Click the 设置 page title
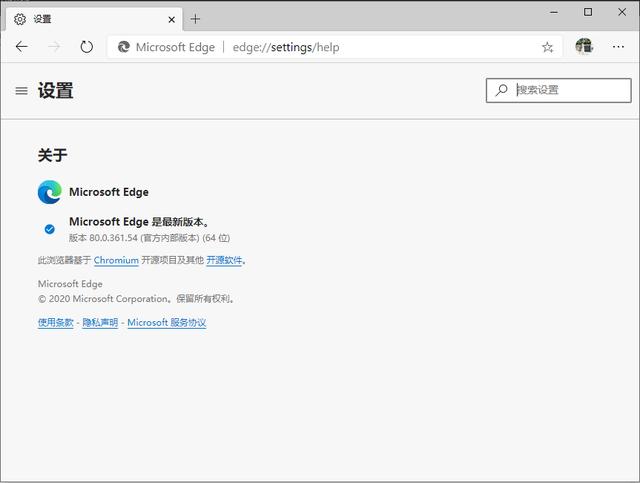The width and height of the screenshot is (640, 483). pos(56,91)
